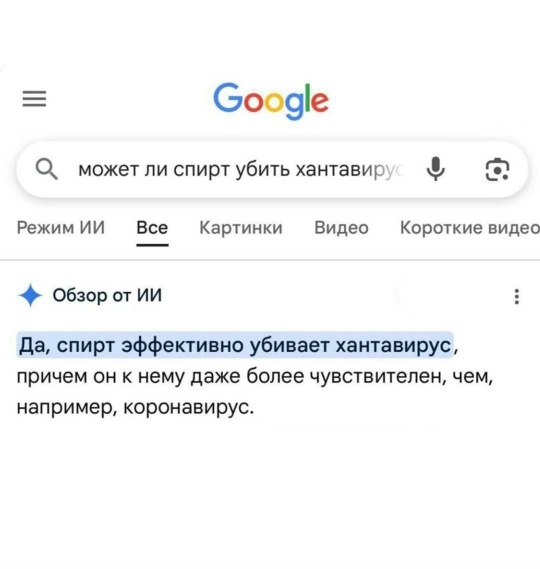Open the Короткие видео tab

470,228
